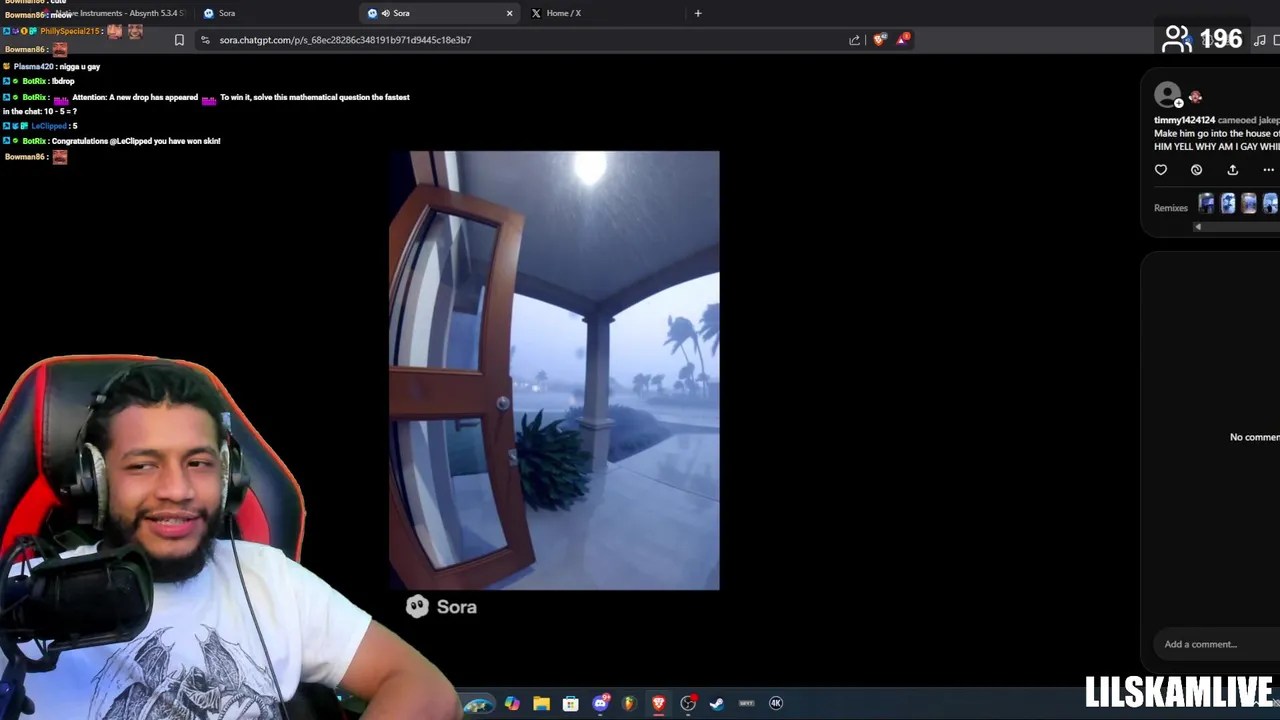
Task: Open the music note icon in browser toolbar
Action: 1260,40
